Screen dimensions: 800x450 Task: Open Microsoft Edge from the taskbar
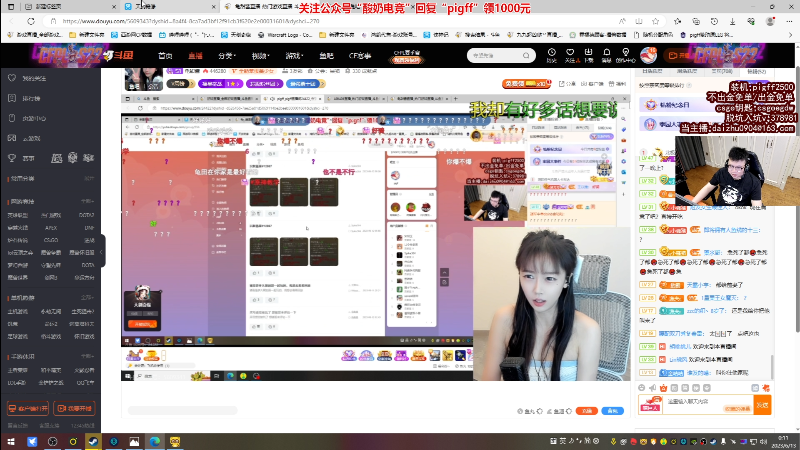click(155, 441)
